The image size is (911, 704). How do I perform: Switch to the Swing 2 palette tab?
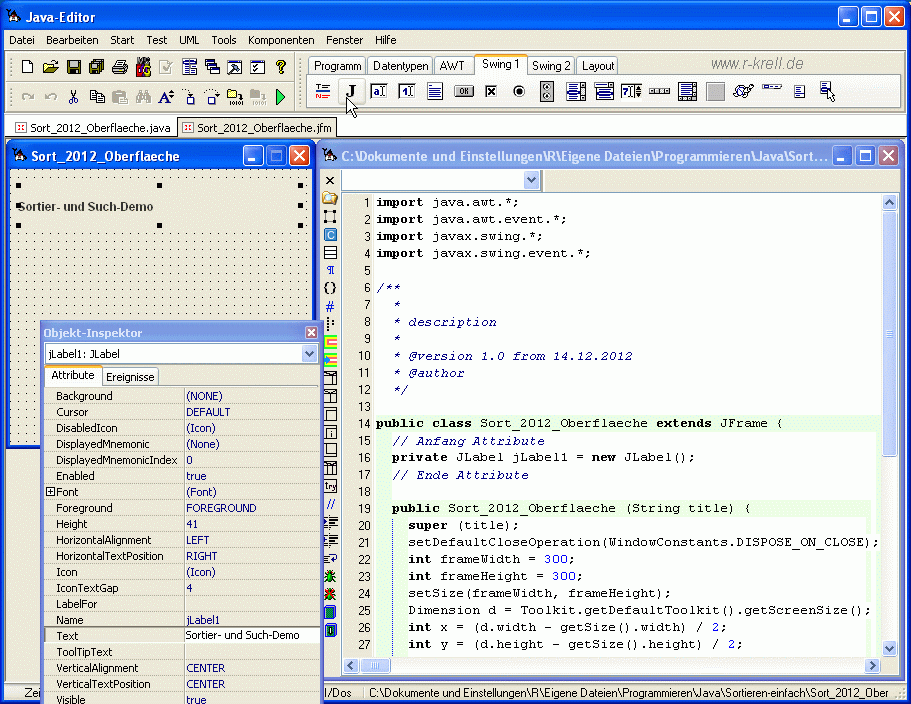pyautogui.click(x=551, y=66)
